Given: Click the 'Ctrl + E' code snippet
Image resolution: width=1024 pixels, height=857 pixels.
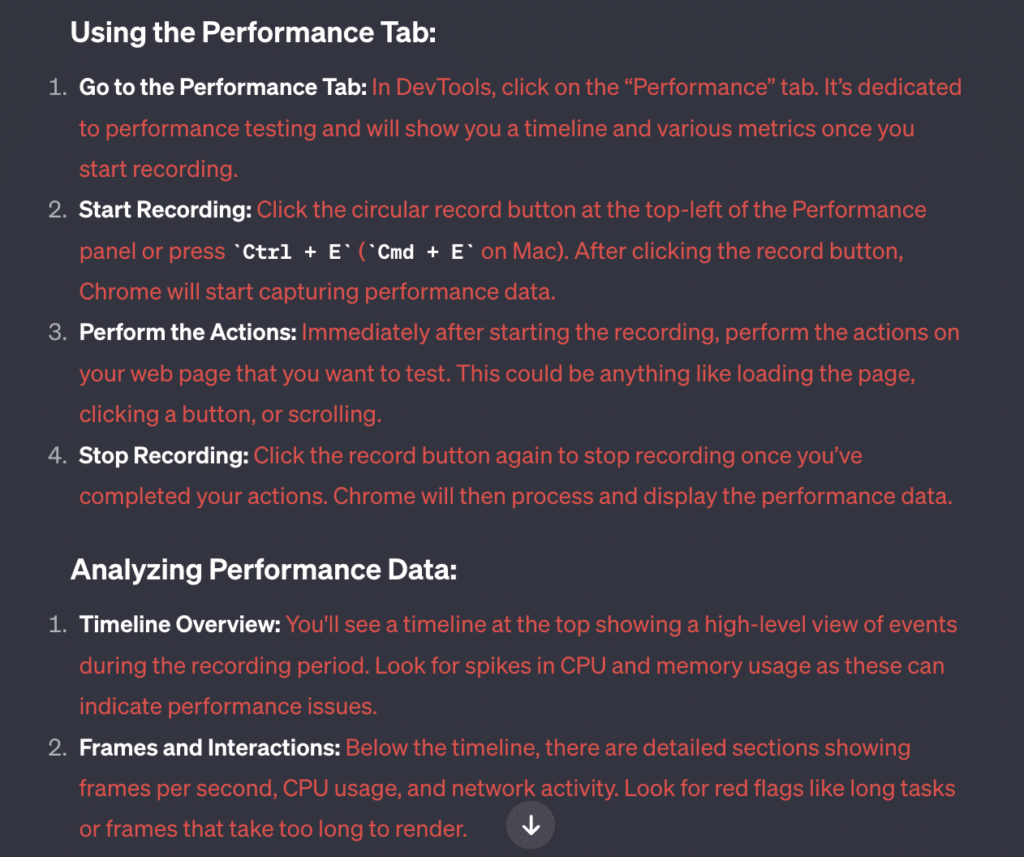Looking at the screenshot, I should coord(292,251).
